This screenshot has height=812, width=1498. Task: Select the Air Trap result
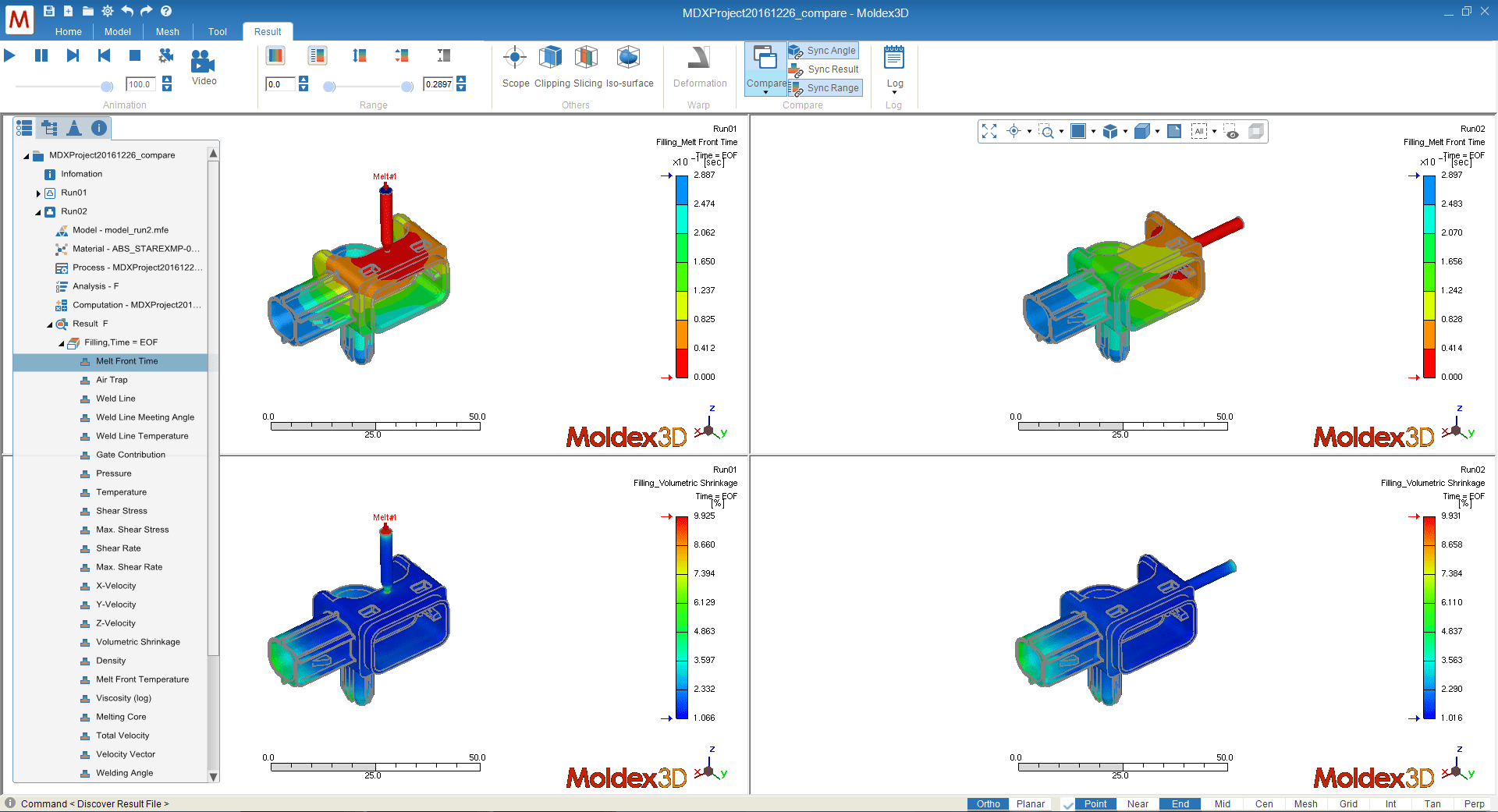click(x=111, y=380)
